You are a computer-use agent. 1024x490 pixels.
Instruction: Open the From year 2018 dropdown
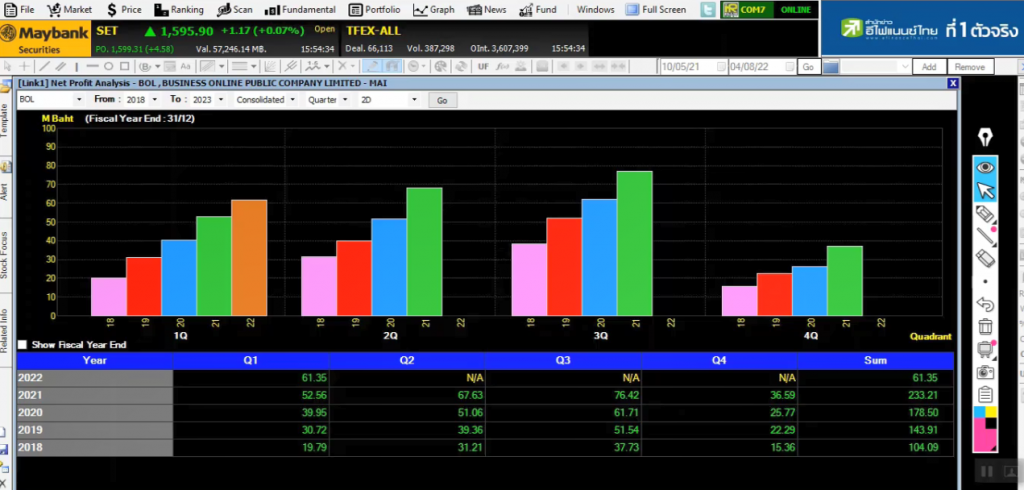click(x=155, y=99)
